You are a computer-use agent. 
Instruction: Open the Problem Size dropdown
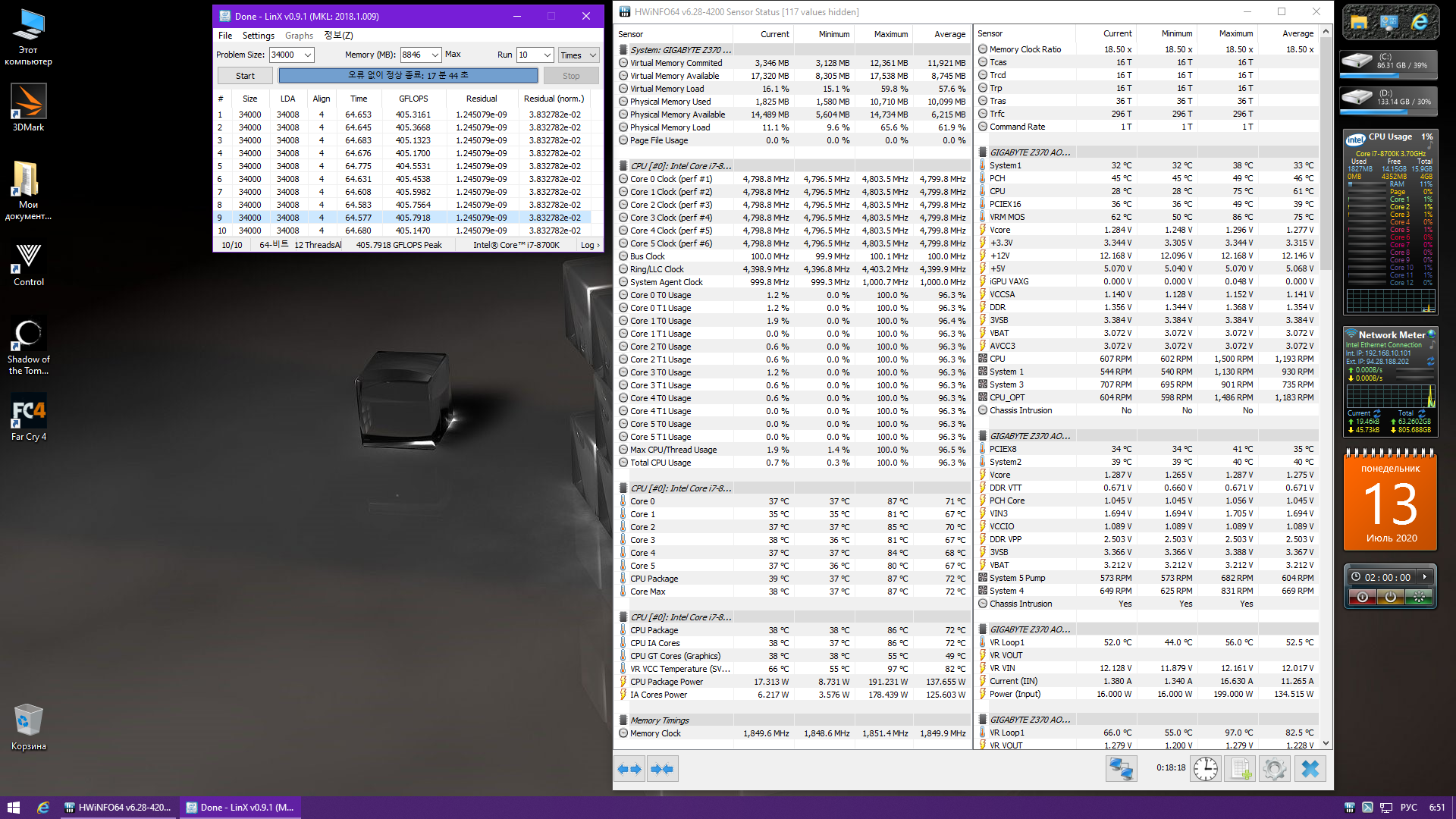[308, 55]
